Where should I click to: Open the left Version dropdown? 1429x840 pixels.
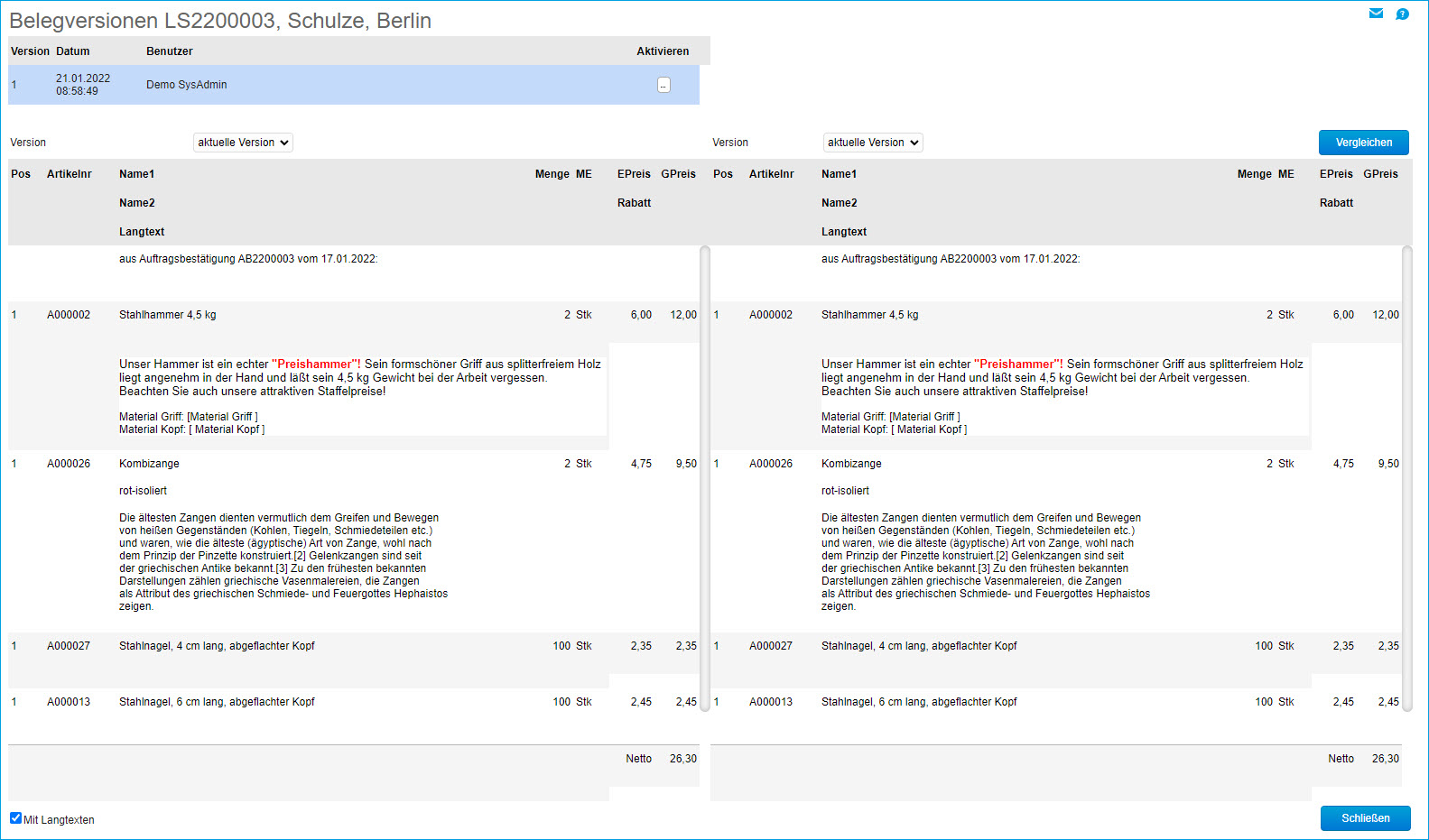point(243,143)
